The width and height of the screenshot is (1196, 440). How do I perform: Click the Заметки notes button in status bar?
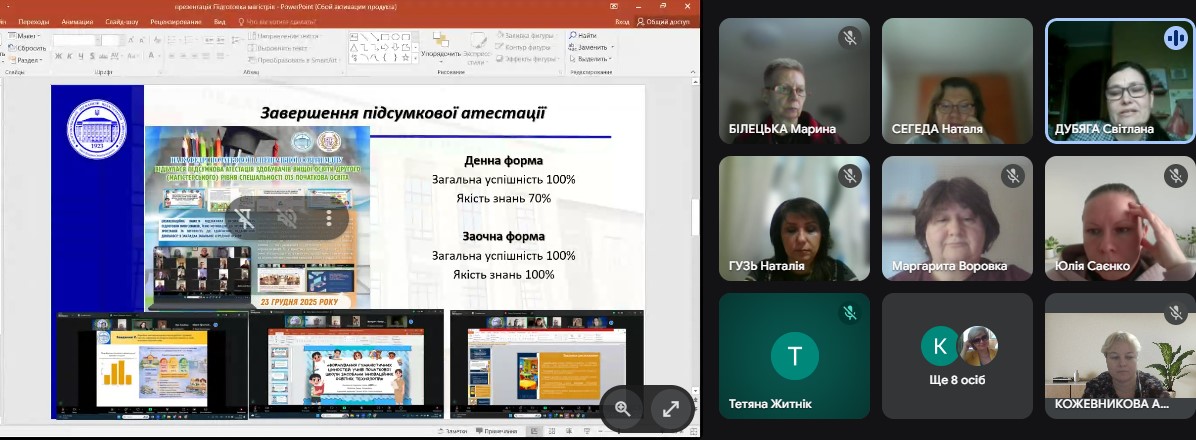coord(455,431)
